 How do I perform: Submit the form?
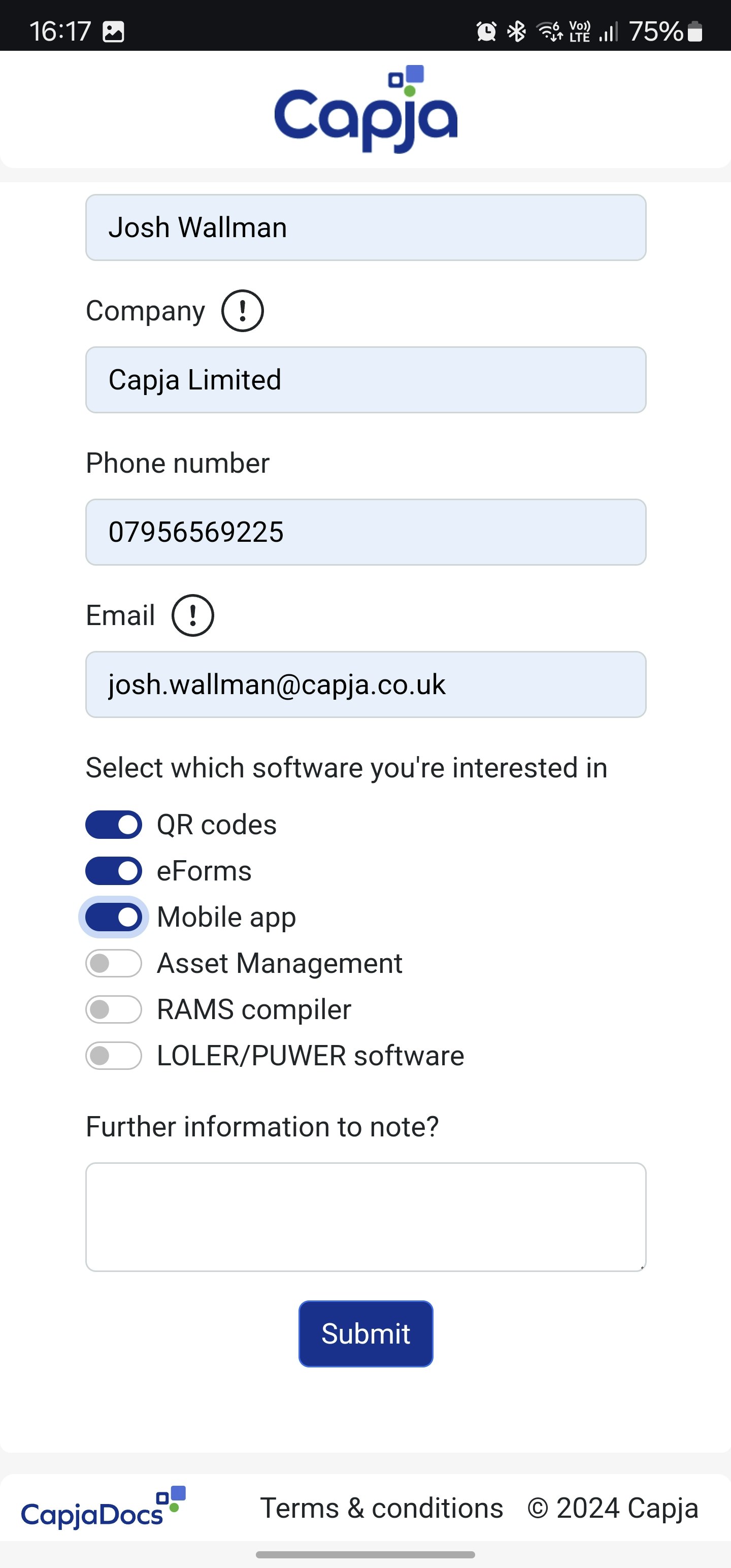coord(366,1333)
